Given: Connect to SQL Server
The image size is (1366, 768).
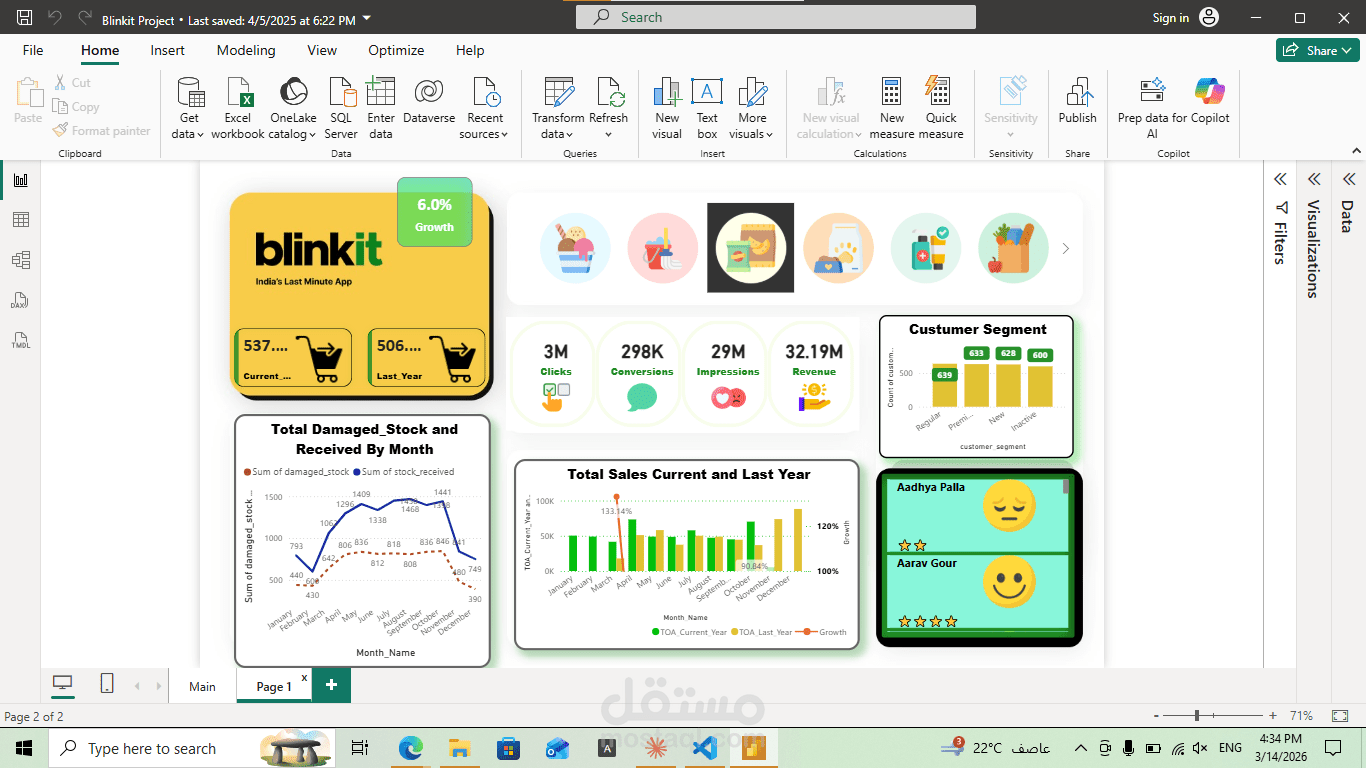Looking at the screenshot, I should (341, 108).
